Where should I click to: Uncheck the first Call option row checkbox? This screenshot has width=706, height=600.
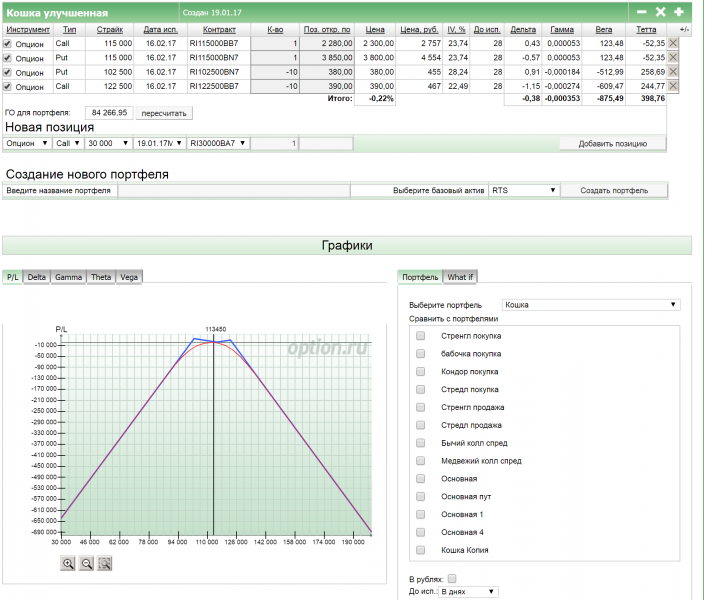click(9, 44)
